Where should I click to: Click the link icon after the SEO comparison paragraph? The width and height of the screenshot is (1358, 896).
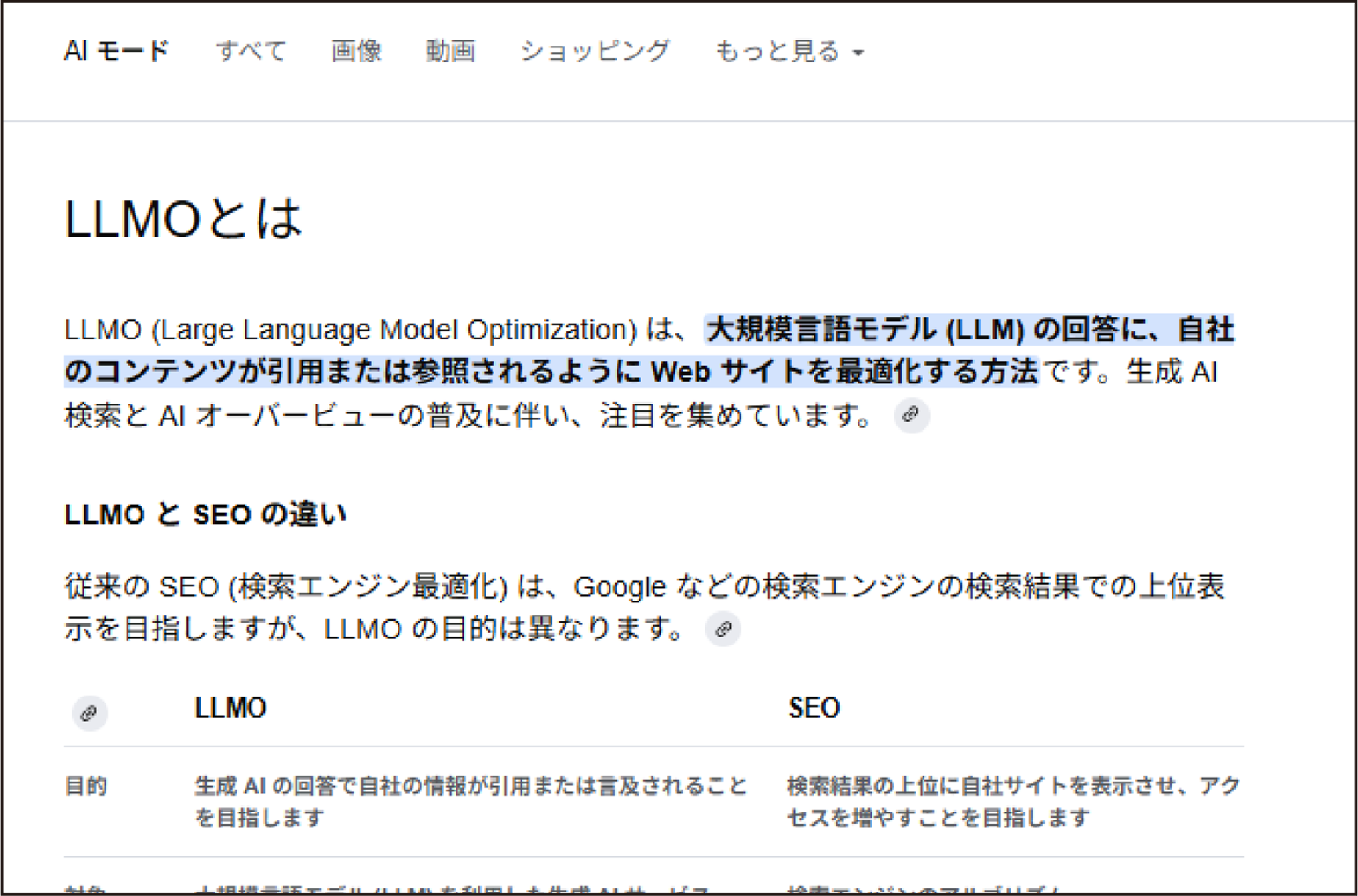723,629
